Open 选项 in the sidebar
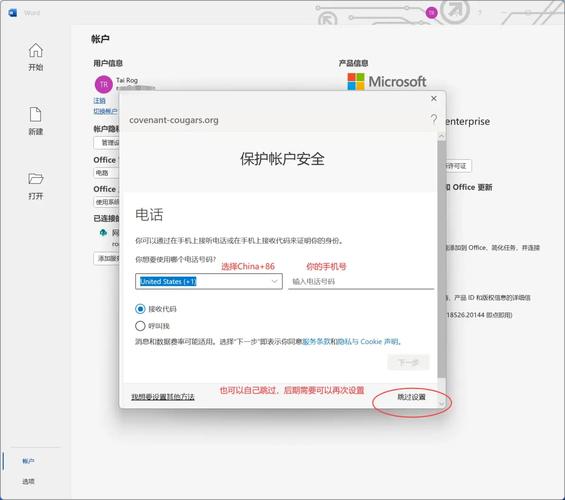Viewport: 565px width, 500px height. pyautogui.click(x=28, y=481)
